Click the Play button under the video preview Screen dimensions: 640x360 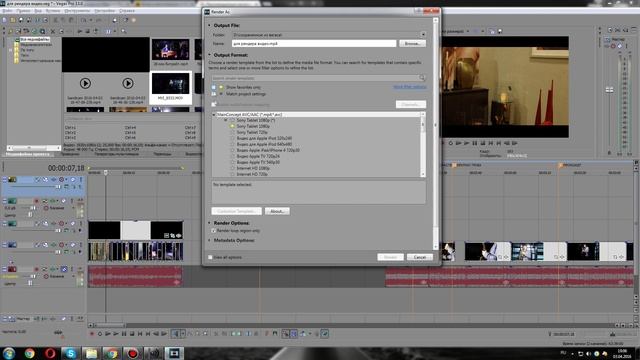pos(467,143)
